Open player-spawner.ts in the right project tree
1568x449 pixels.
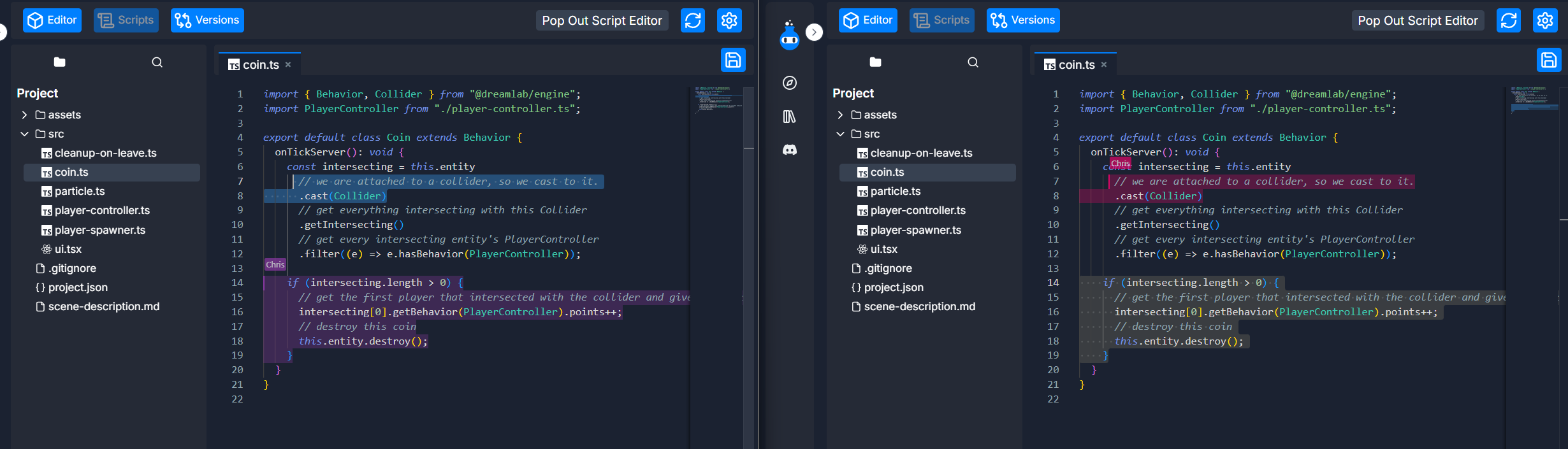click(x=927, y=230)
